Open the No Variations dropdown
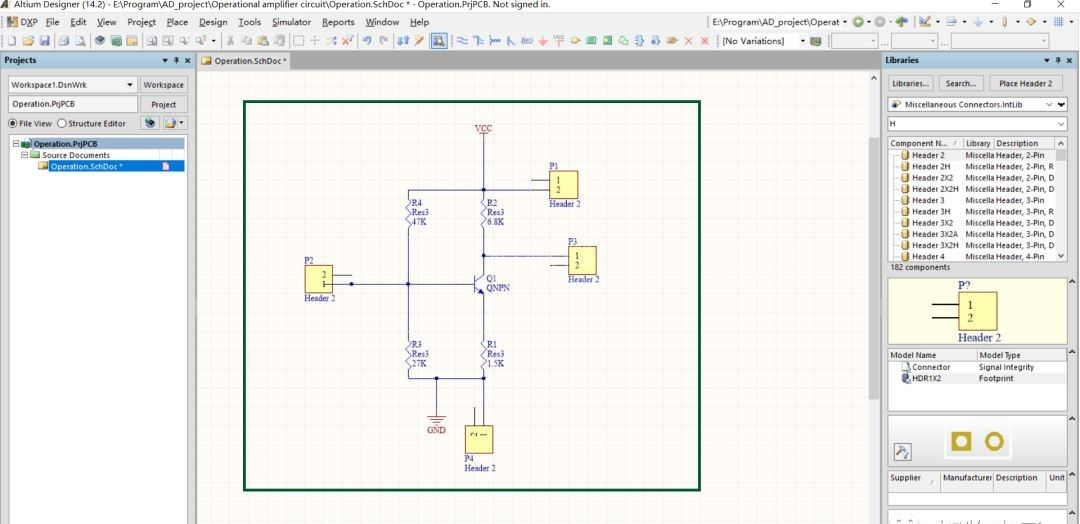The height and width of the screenshot is (524, 1080). point(802,41)
